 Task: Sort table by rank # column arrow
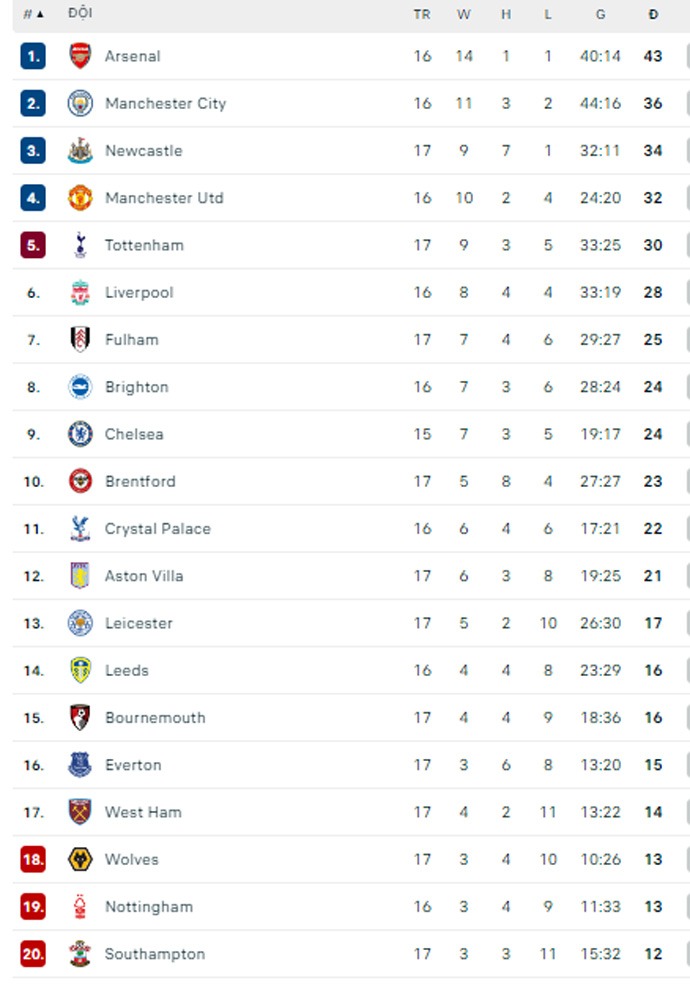(x=34, y=14)
